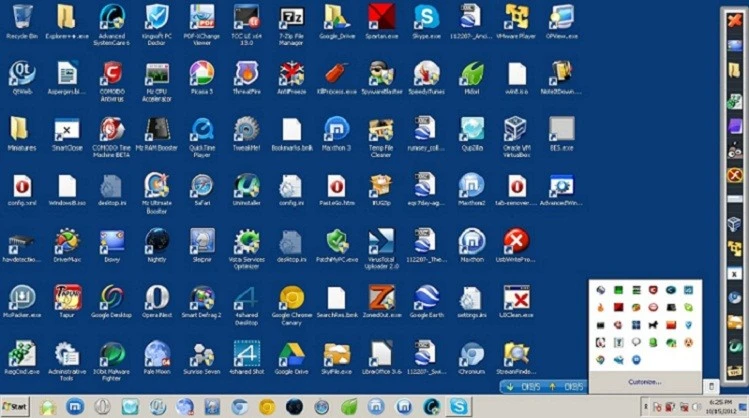Open the Temp File Cleaner shortcut
This screenshot has height=418, width=749.
(381, 137)
